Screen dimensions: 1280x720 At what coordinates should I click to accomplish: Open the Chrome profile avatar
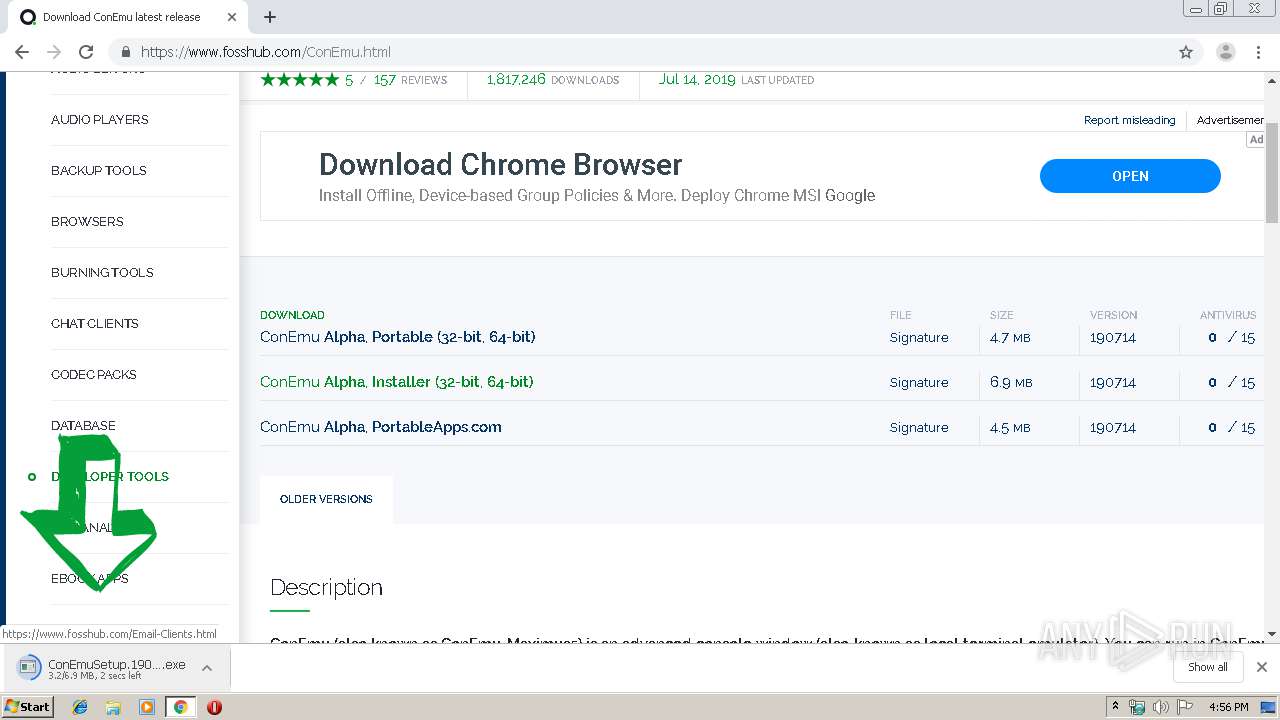(x=1225, y=52)
